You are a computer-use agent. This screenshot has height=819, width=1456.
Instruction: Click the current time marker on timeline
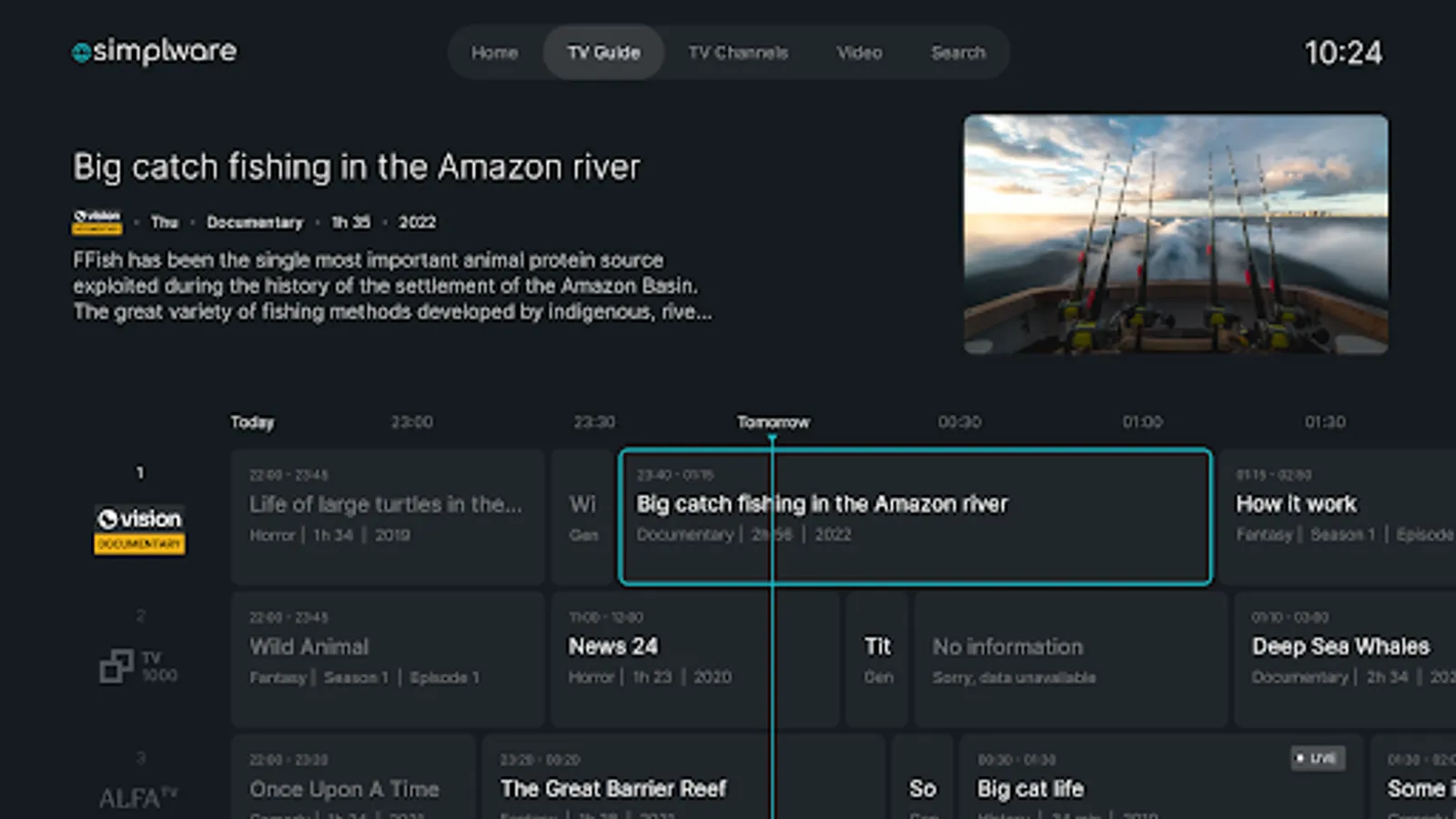[x=773, y=438]
